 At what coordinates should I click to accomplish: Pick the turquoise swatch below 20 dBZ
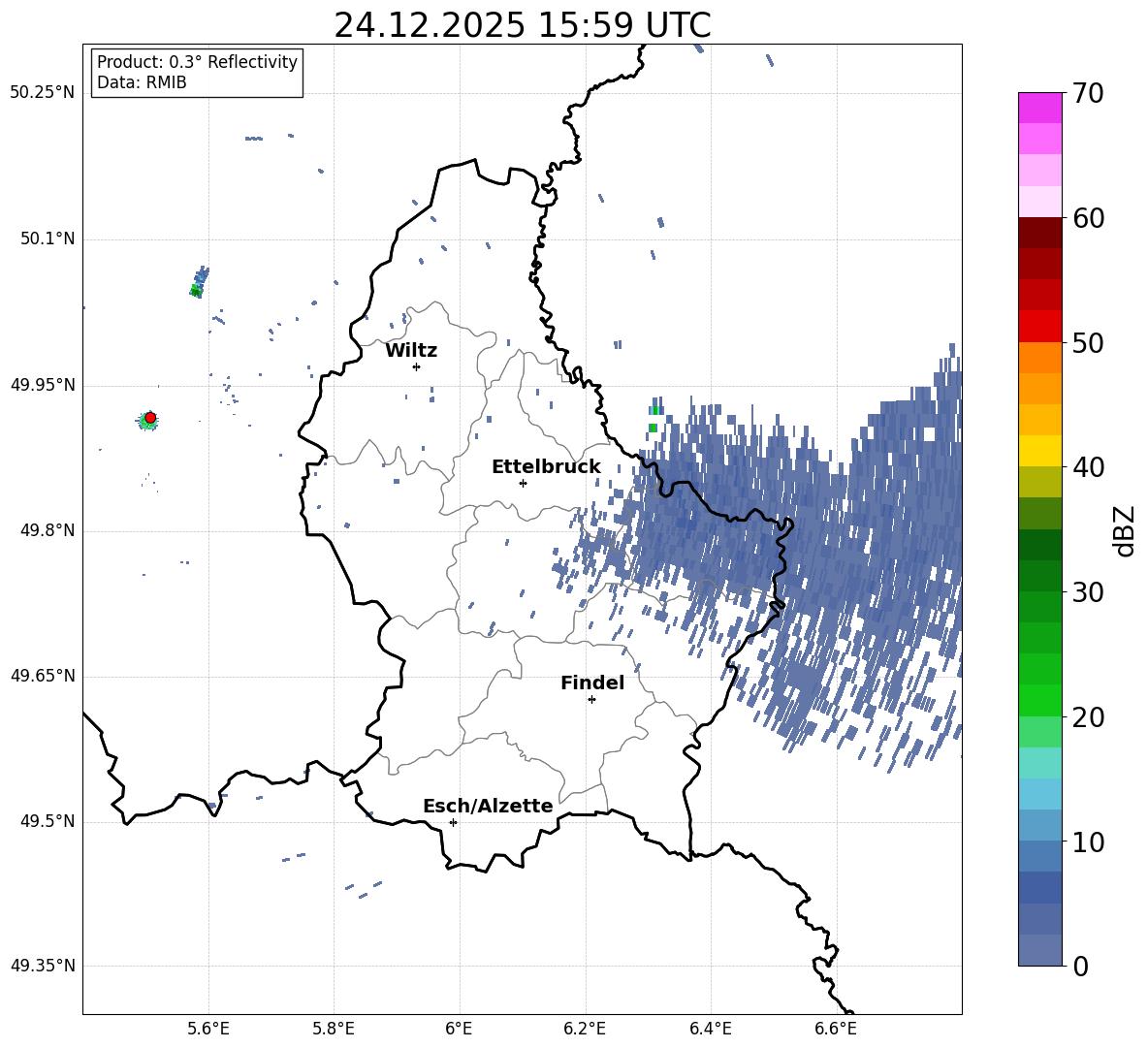[x=1040, y=763]
